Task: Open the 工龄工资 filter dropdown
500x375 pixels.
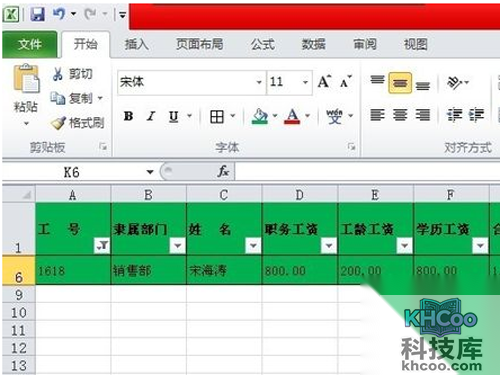Action: pyautogui.click(x=405, y=246)
